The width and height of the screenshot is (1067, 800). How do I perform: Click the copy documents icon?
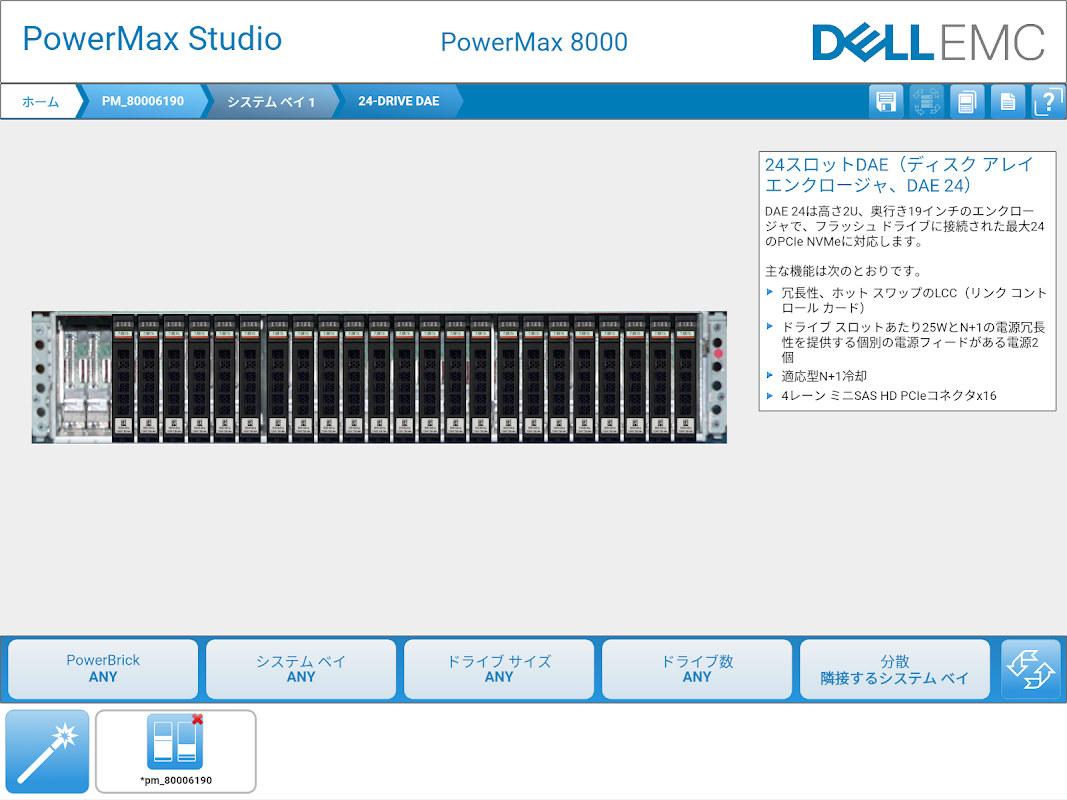point(967,102)
